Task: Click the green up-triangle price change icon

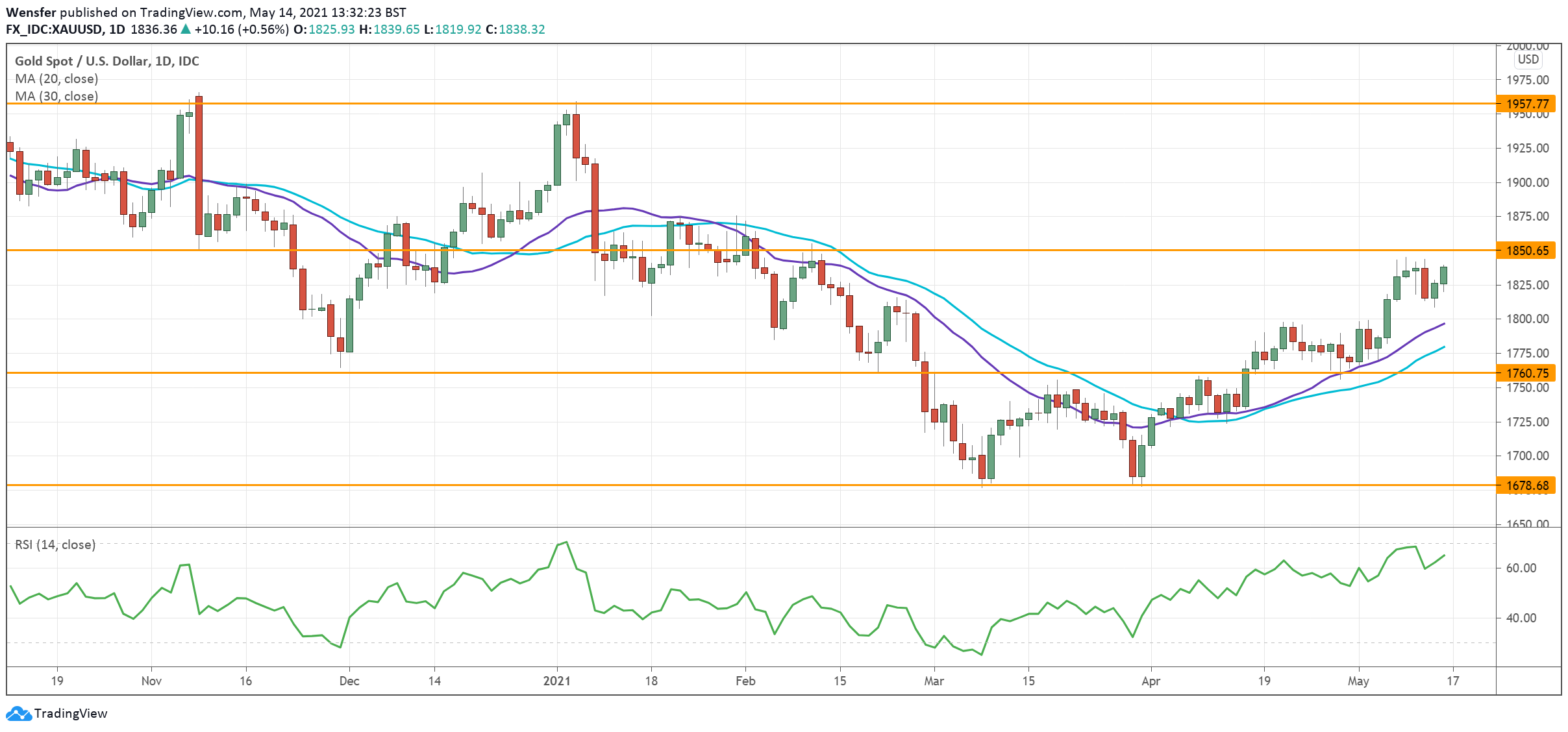Action: (x=186, y=29)
